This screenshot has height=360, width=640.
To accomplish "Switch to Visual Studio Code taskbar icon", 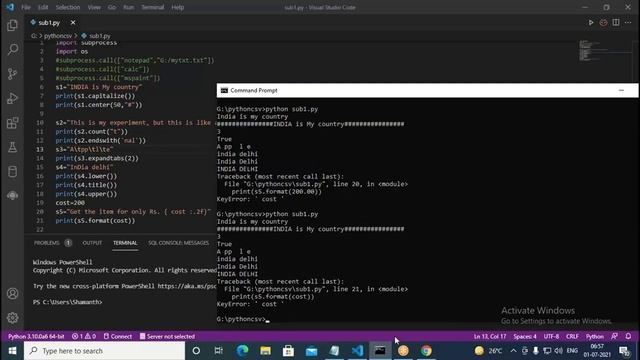I will tap(357, 351).
